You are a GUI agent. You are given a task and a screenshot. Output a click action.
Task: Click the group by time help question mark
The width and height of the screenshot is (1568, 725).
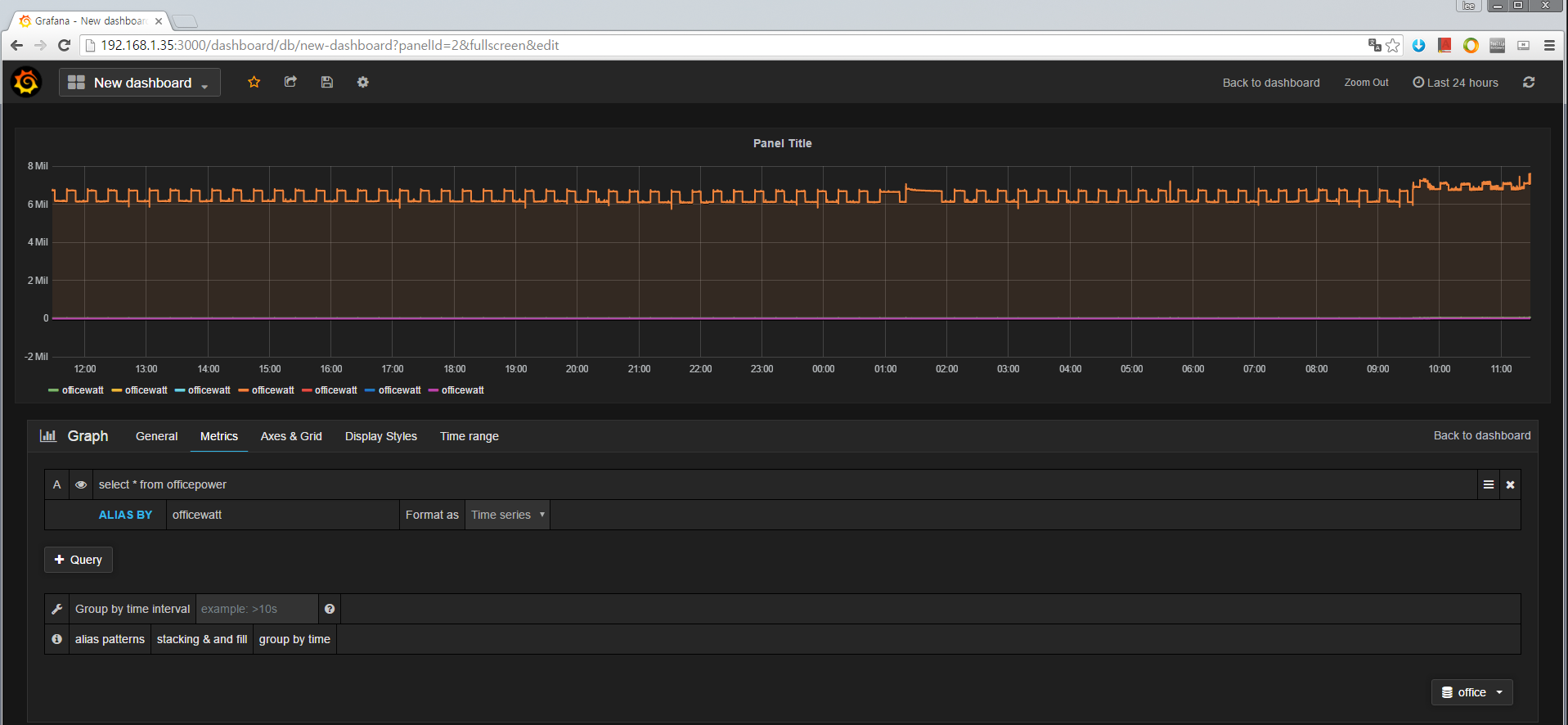330,609
